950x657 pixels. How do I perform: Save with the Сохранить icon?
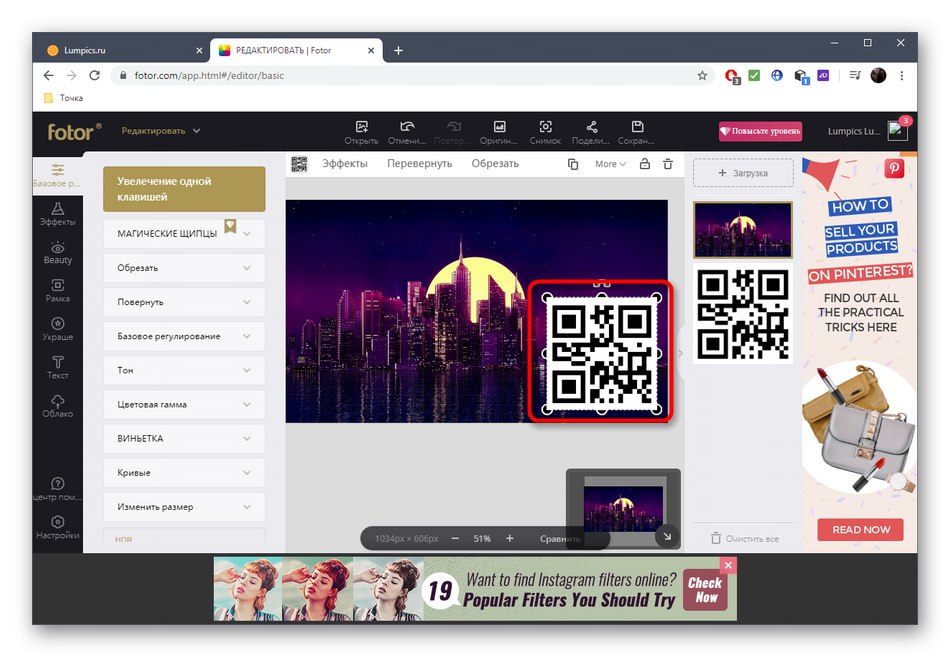pos(637,132)
